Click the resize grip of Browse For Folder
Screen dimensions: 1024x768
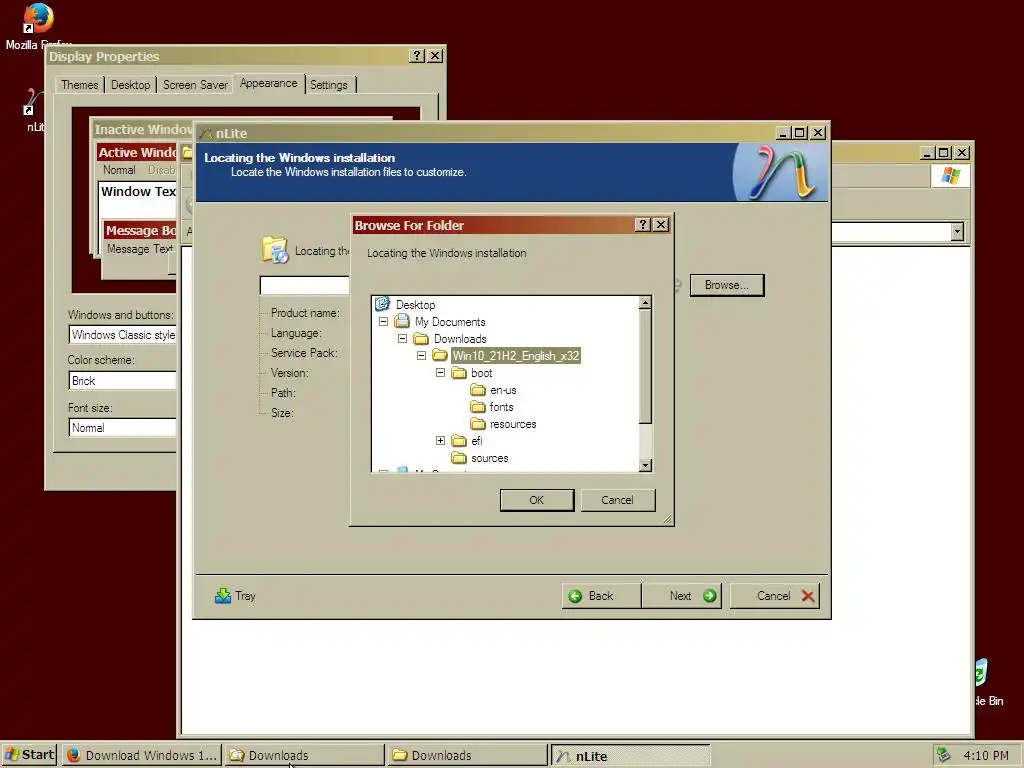(667, 519)
